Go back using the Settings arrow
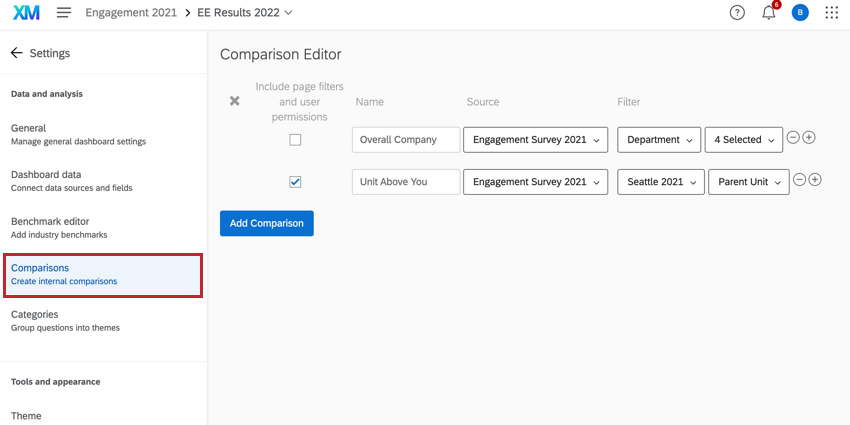 pyautogui.click(x=17, y=53)
